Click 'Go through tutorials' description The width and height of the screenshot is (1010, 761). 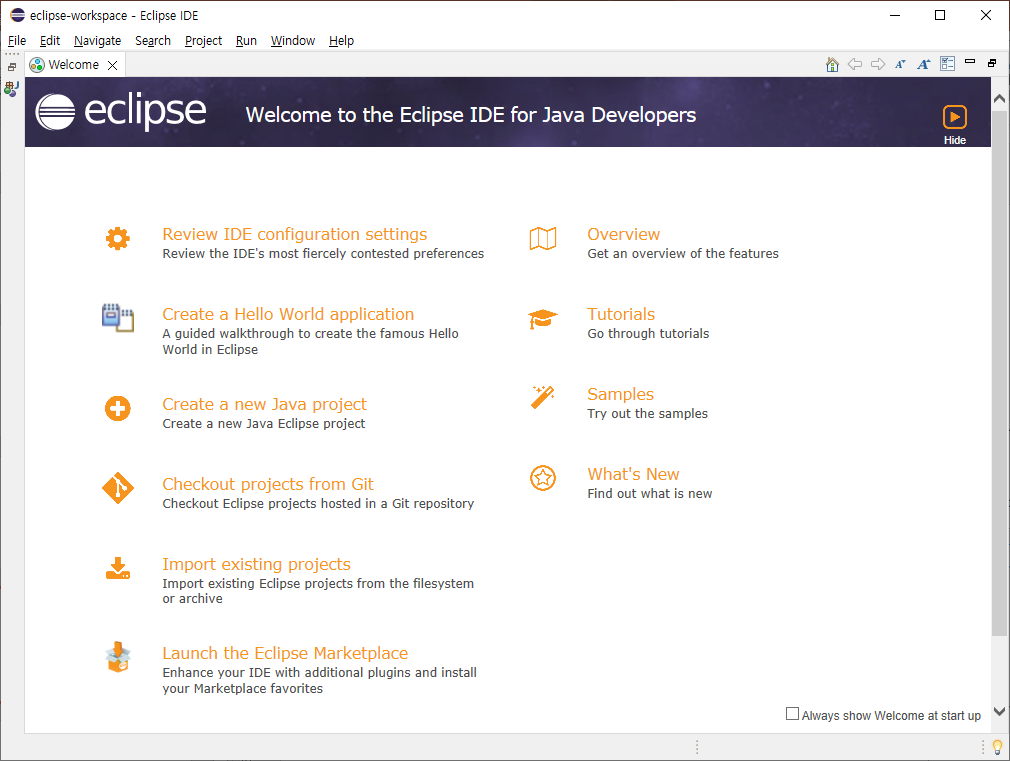click(x=648, y=333)
